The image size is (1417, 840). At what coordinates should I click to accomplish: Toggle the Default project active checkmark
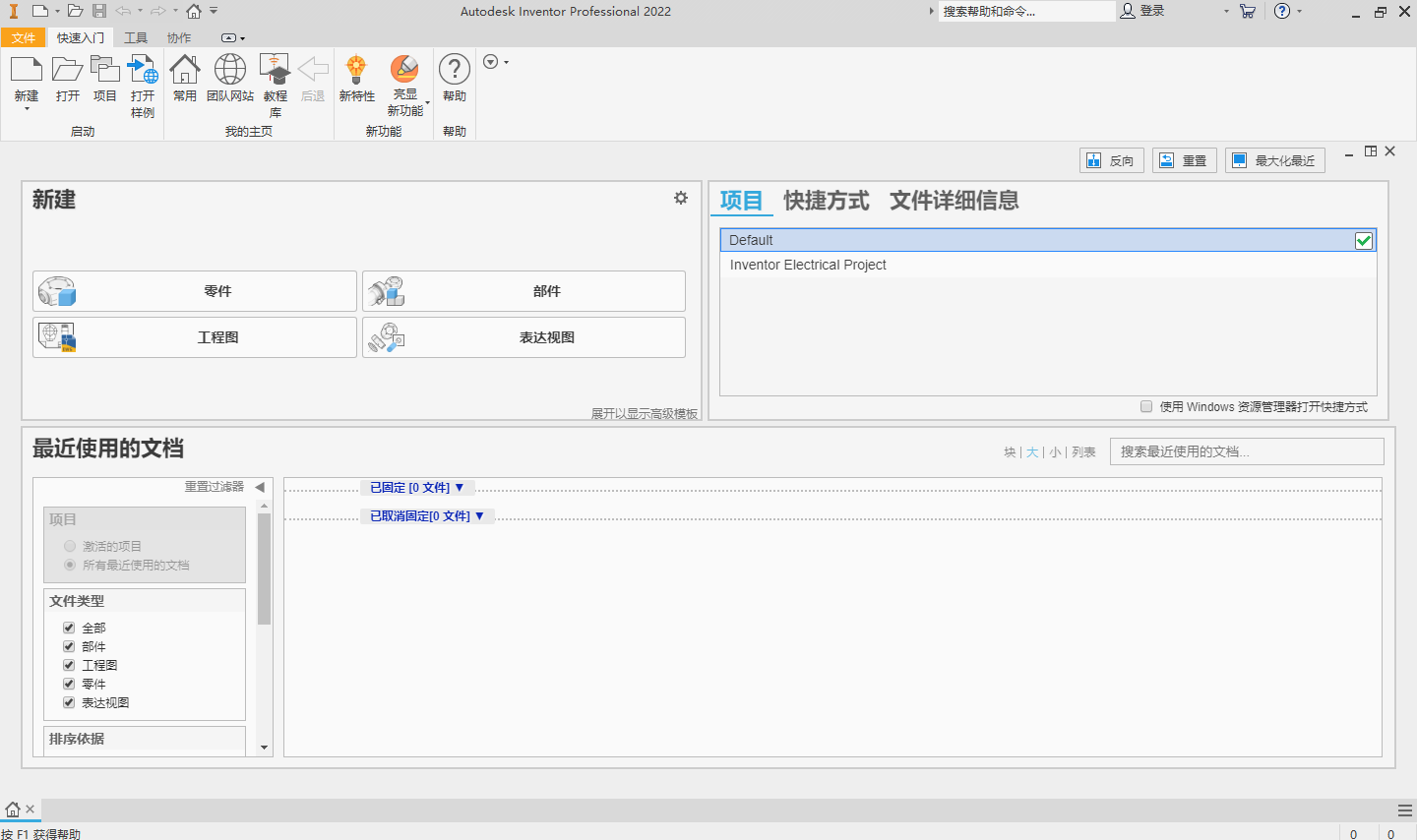point(1364,239)
